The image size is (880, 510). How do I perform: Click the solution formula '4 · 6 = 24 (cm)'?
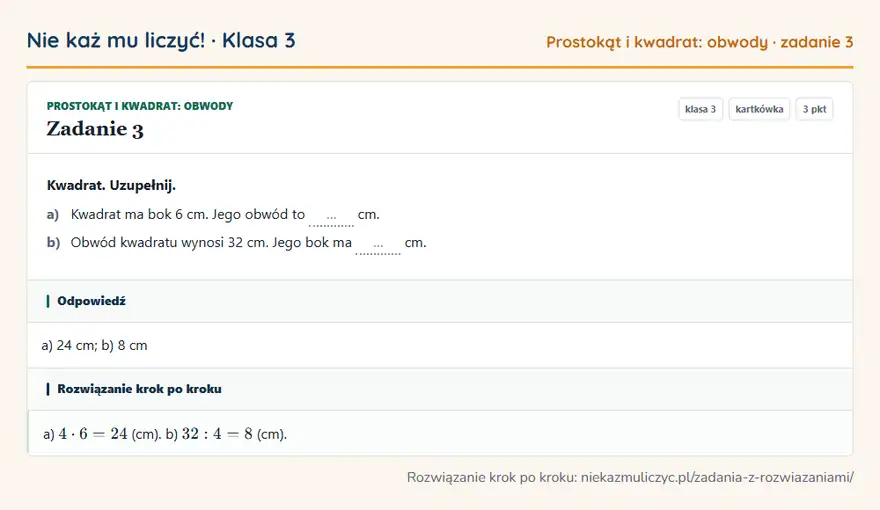pyautogui.click(x=110, y=434)
